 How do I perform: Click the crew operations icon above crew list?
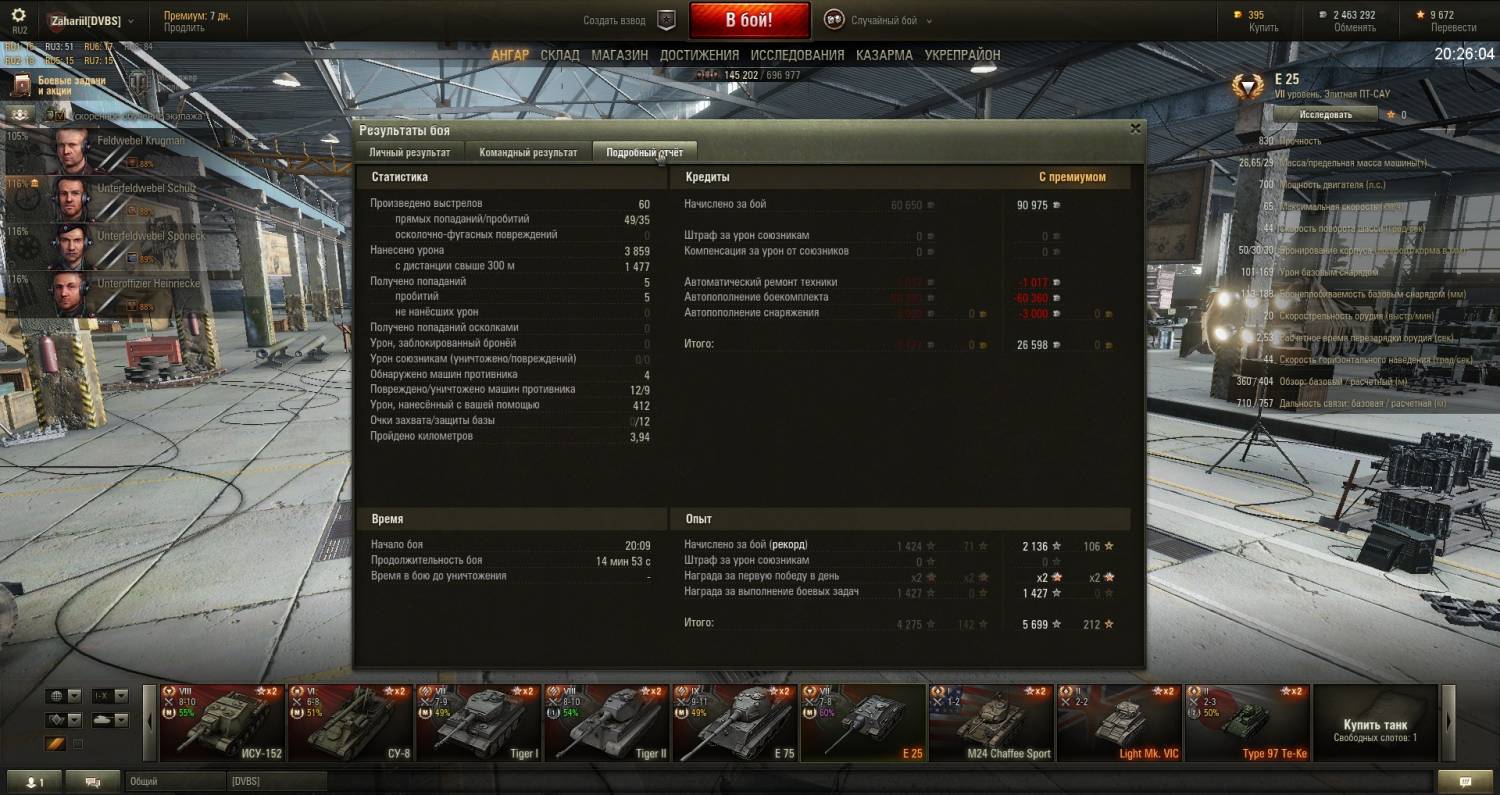[20, 115]
